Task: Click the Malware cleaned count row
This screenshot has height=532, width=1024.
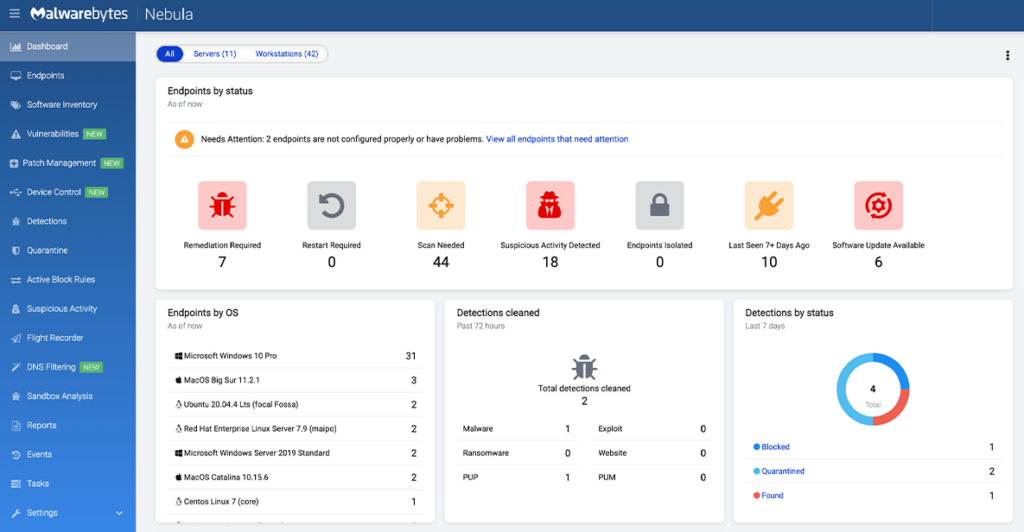Action: (x=517, y=429)
